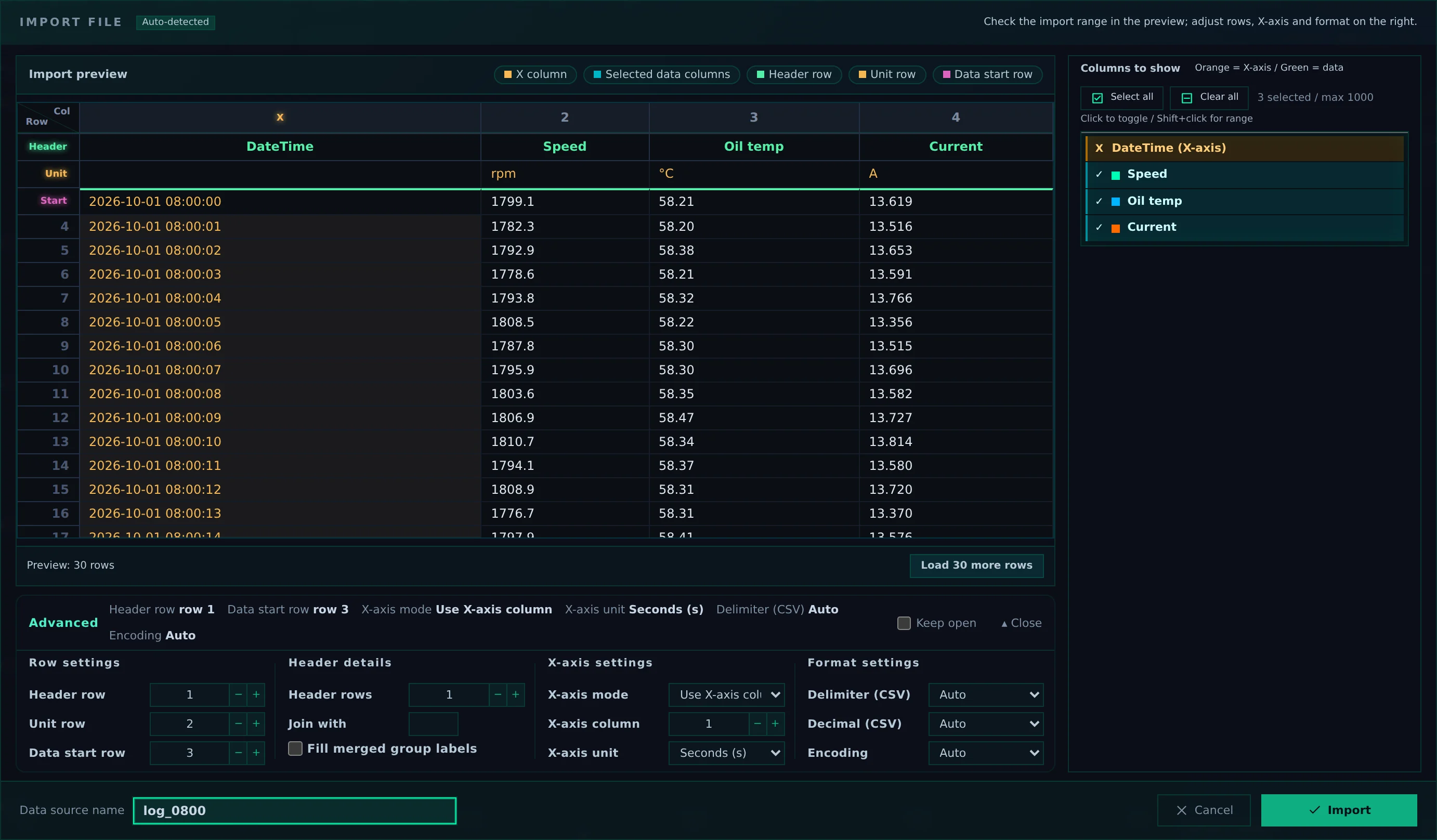Toggle the Keep open checkbox
Image resolution: width=1437 pixels, height=840 pixels.
pyautogui.click(x=904, y=623)
